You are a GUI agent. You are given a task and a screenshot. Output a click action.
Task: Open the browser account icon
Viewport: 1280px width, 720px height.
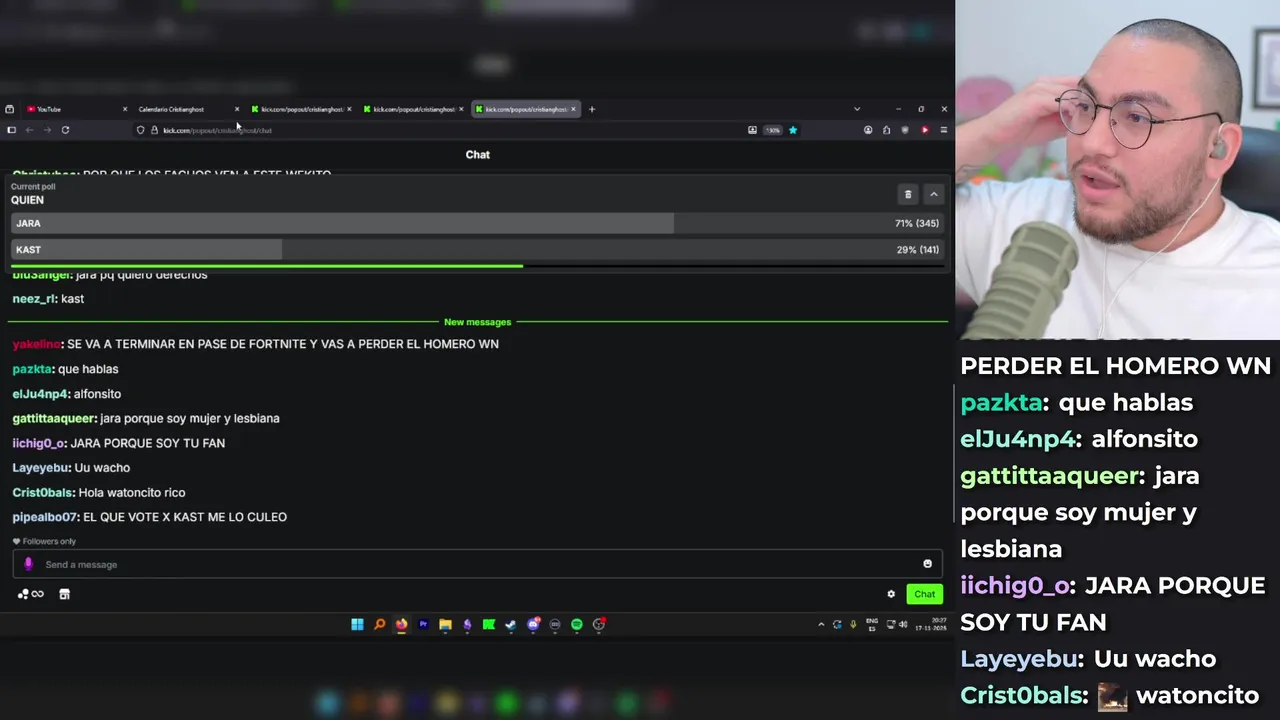[x=868, y=130]
